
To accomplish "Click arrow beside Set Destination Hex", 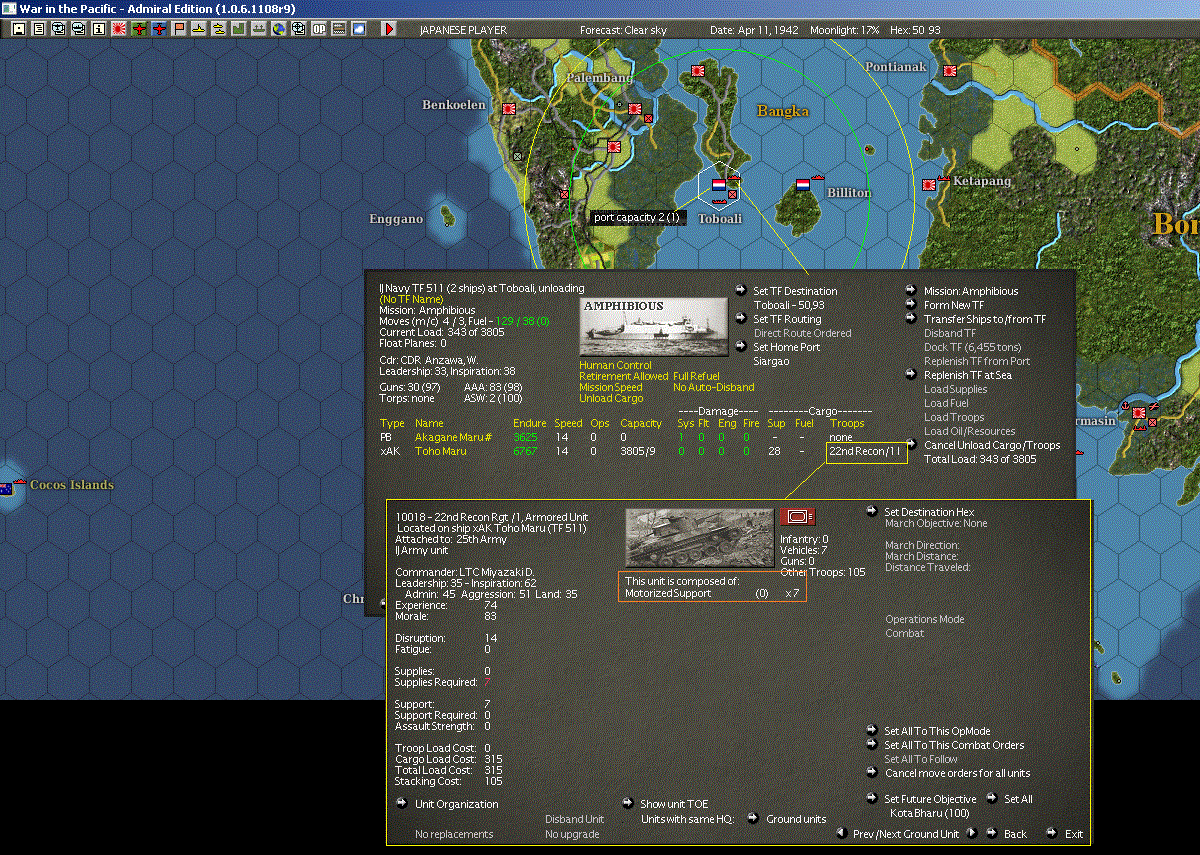I will click(x=871, y=512).
